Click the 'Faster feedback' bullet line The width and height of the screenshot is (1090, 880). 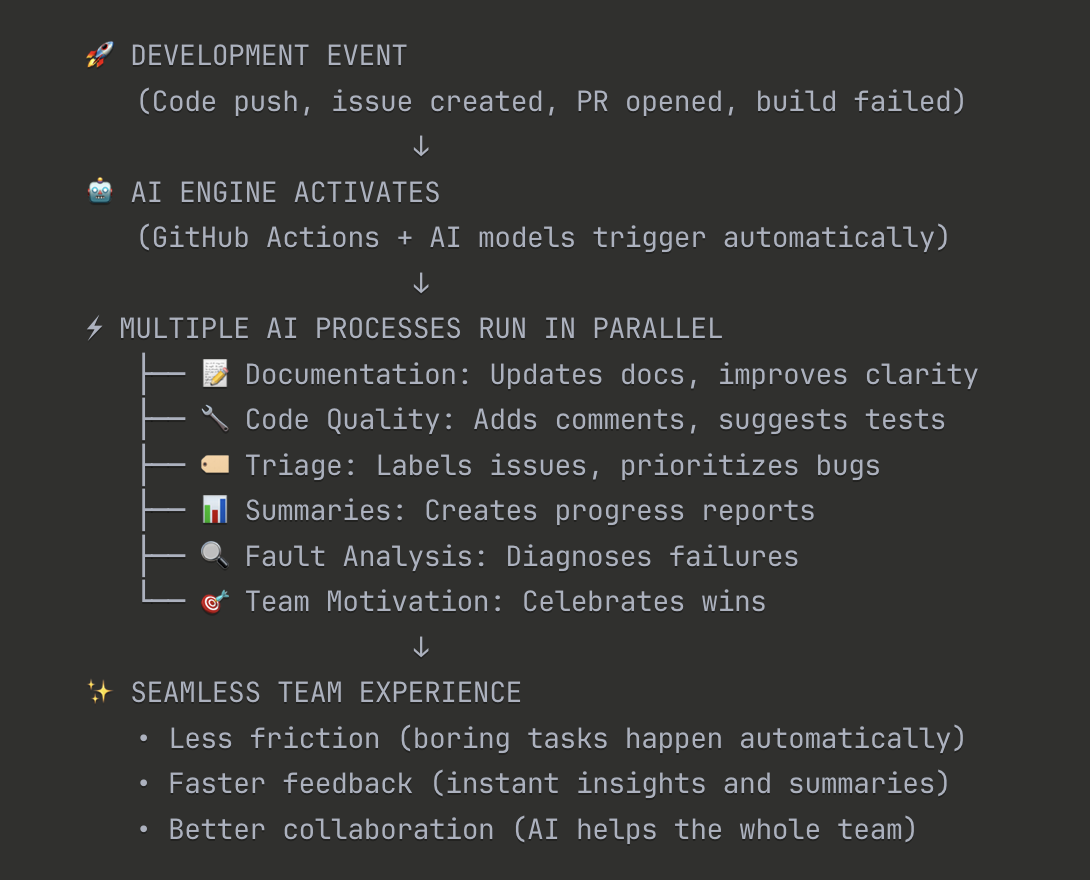pos(558,783)
